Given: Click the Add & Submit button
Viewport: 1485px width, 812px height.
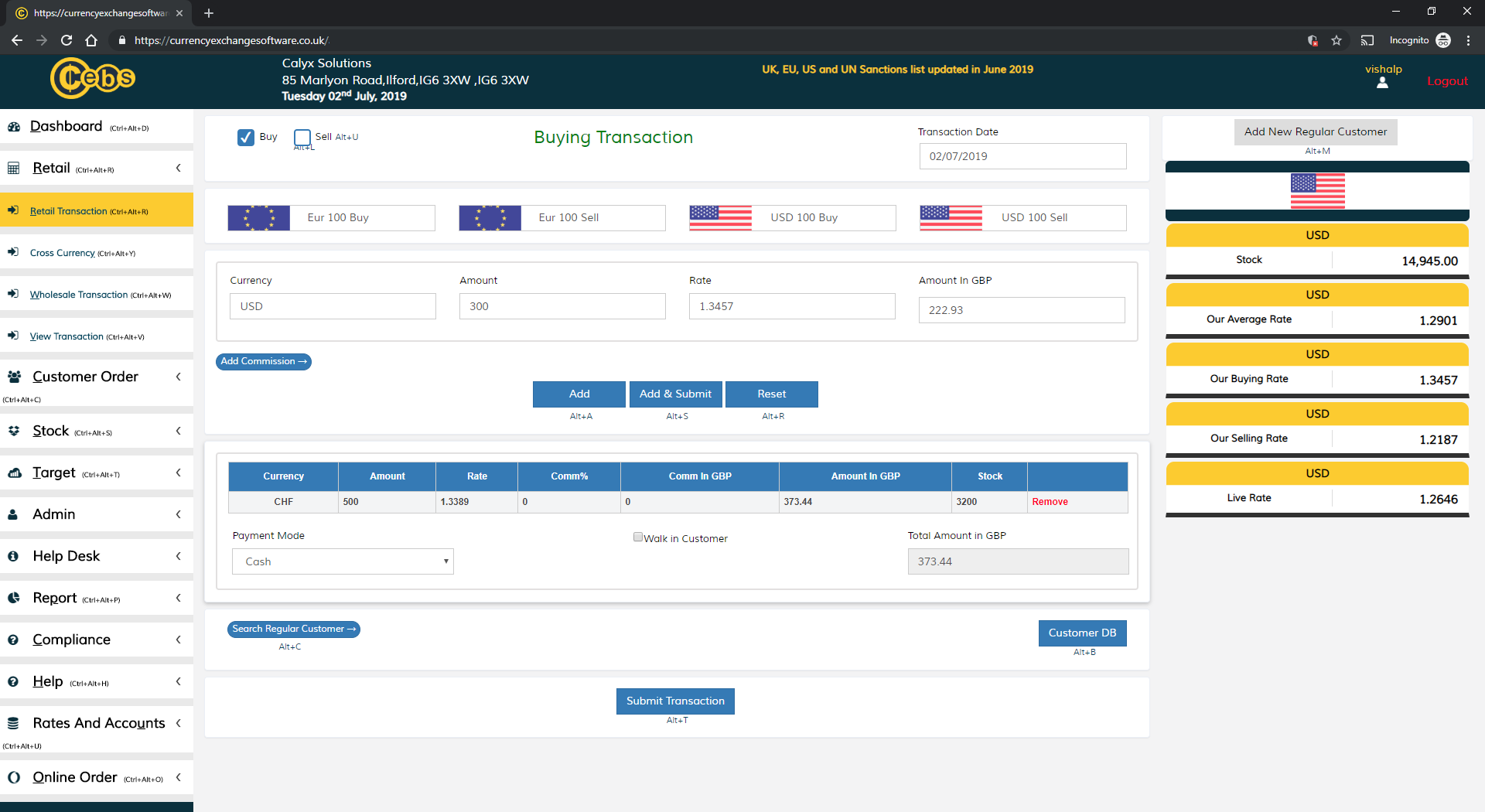Looking at the screenshot, I should pyautogui.click(x=675, y=394).
